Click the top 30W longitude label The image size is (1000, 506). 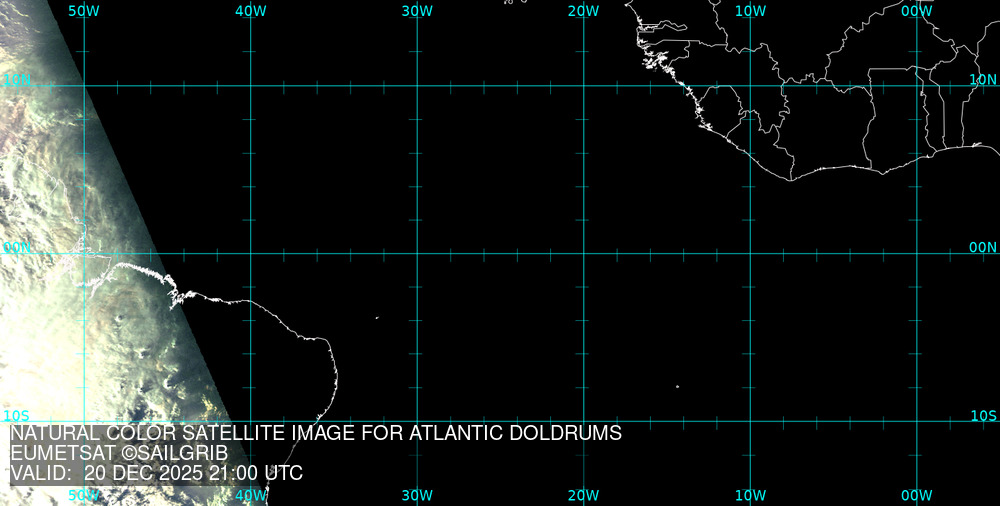click(417, 10)
